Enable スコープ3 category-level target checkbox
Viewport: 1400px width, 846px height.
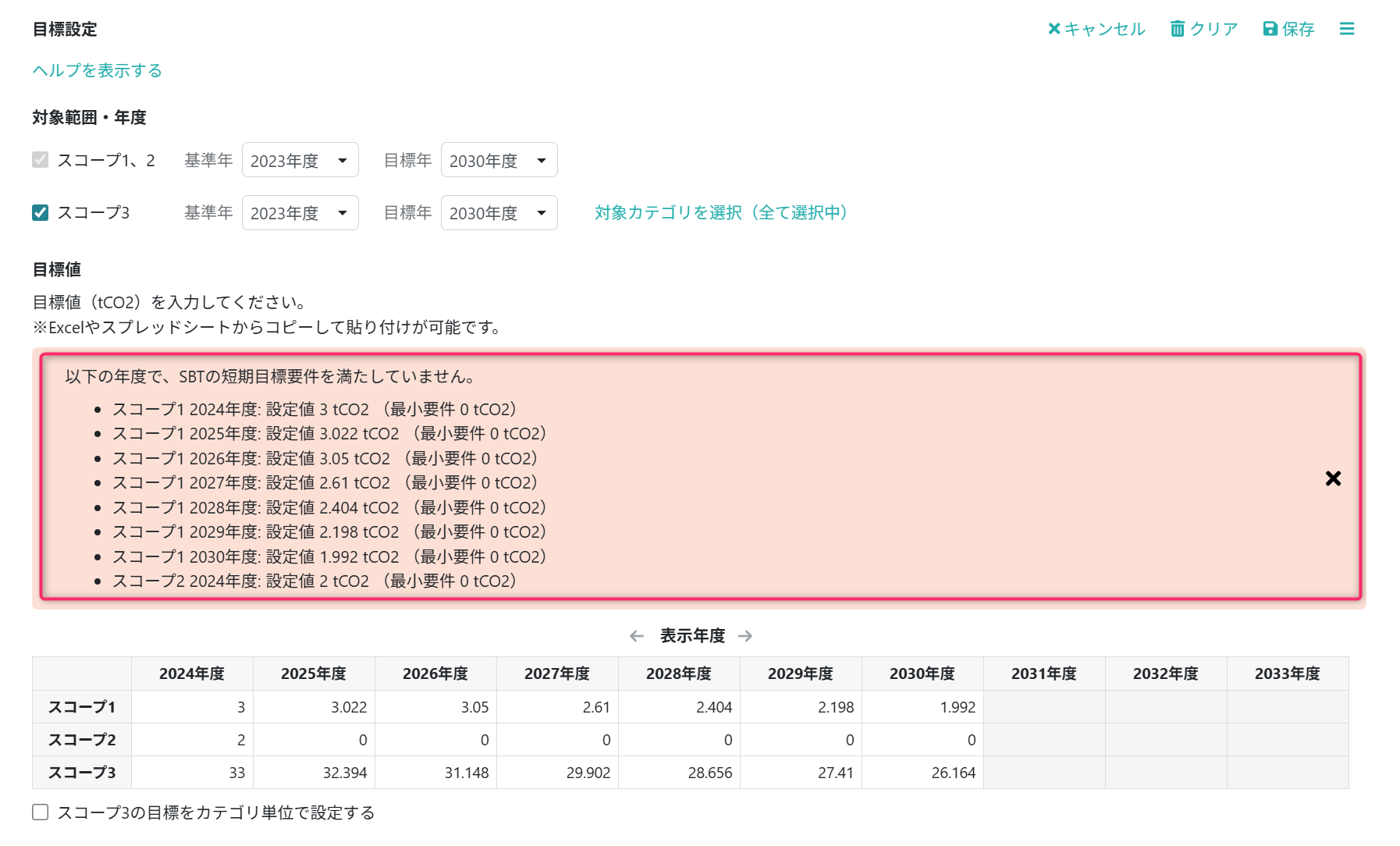pyautogui.click(x=41, y=812)
